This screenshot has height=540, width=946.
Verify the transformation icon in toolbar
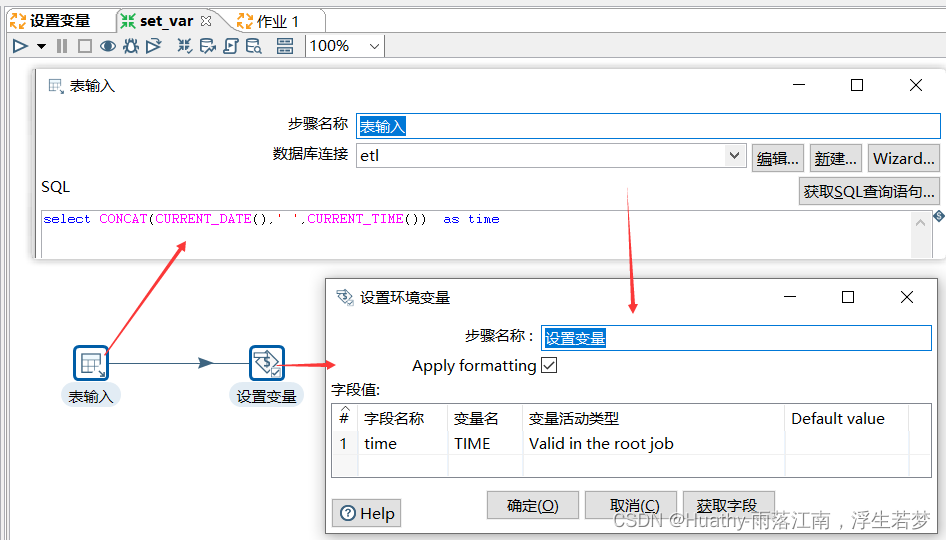pos(185,46)
